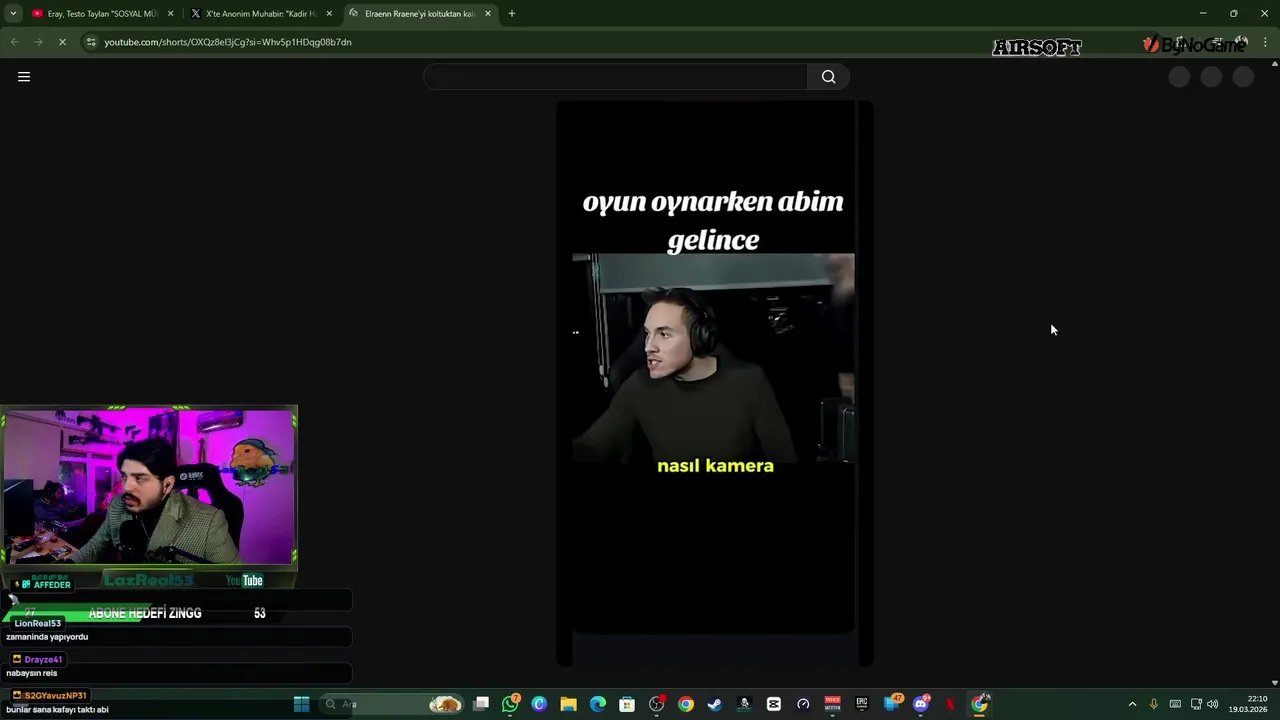The image size is (1280, 720).
Task: Open the volume control tray icon
Action: 1213,704
